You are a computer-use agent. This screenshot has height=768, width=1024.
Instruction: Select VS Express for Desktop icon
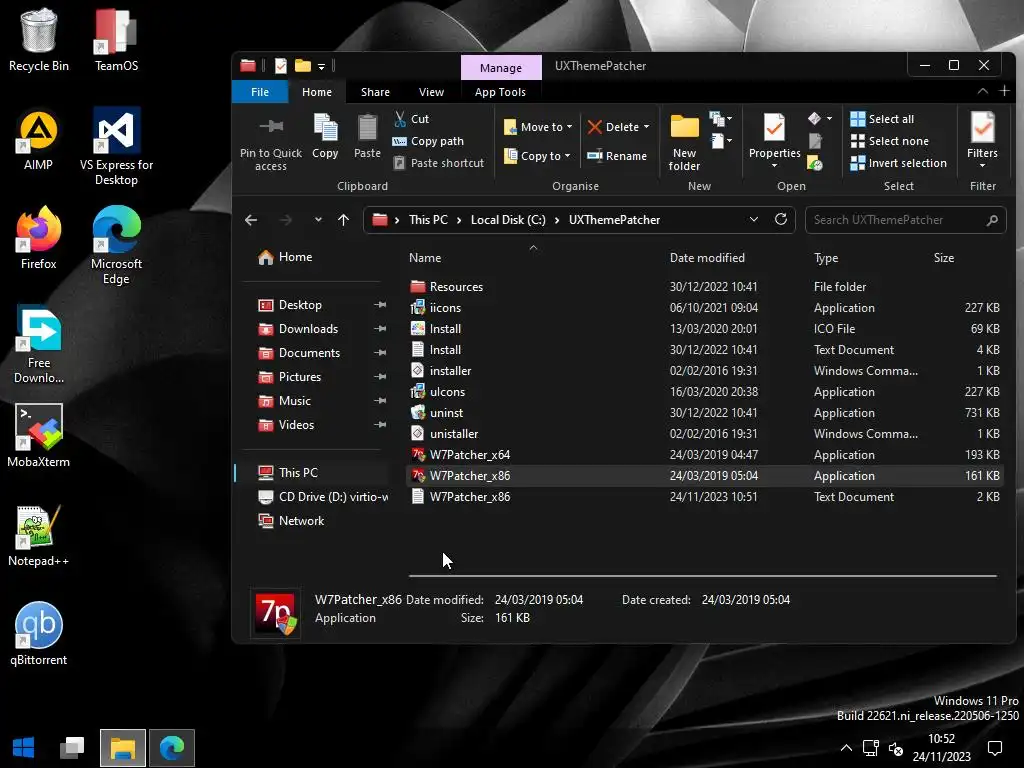tap(116, 146)
